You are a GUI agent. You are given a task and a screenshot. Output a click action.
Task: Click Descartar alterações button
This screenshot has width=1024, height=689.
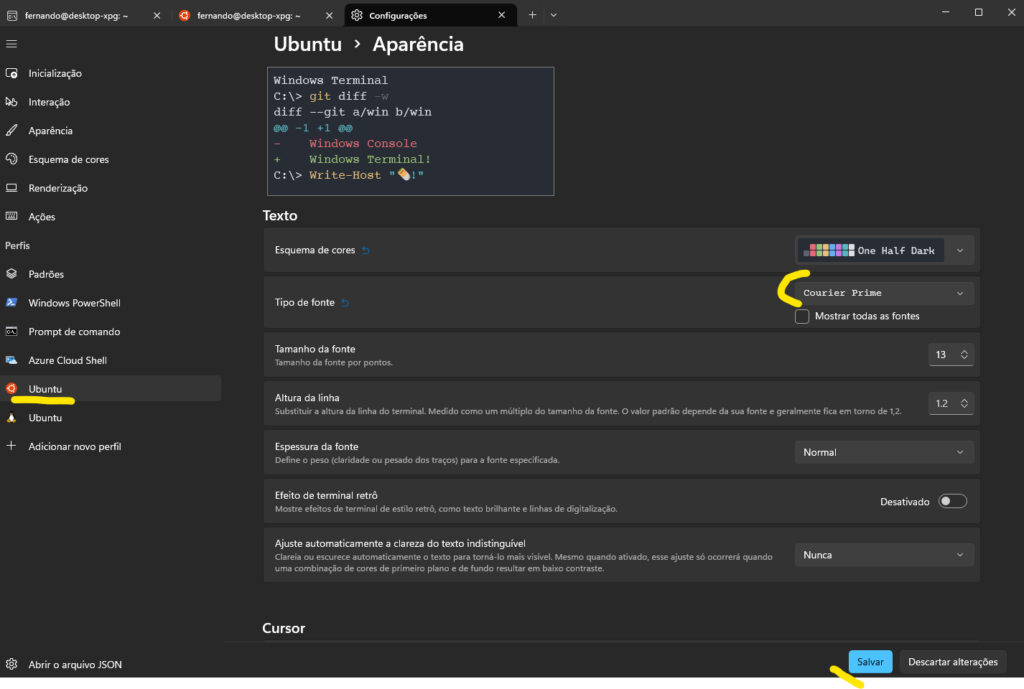(x=953, y=662)
